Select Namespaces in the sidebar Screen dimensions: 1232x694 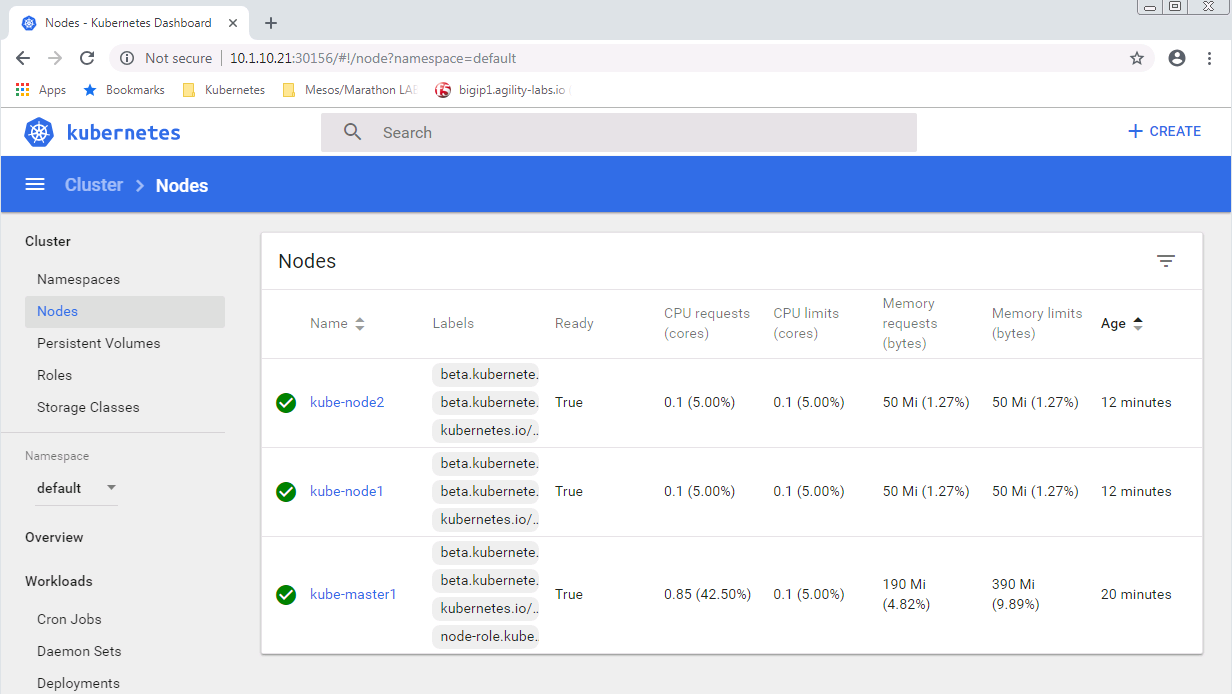78,279
